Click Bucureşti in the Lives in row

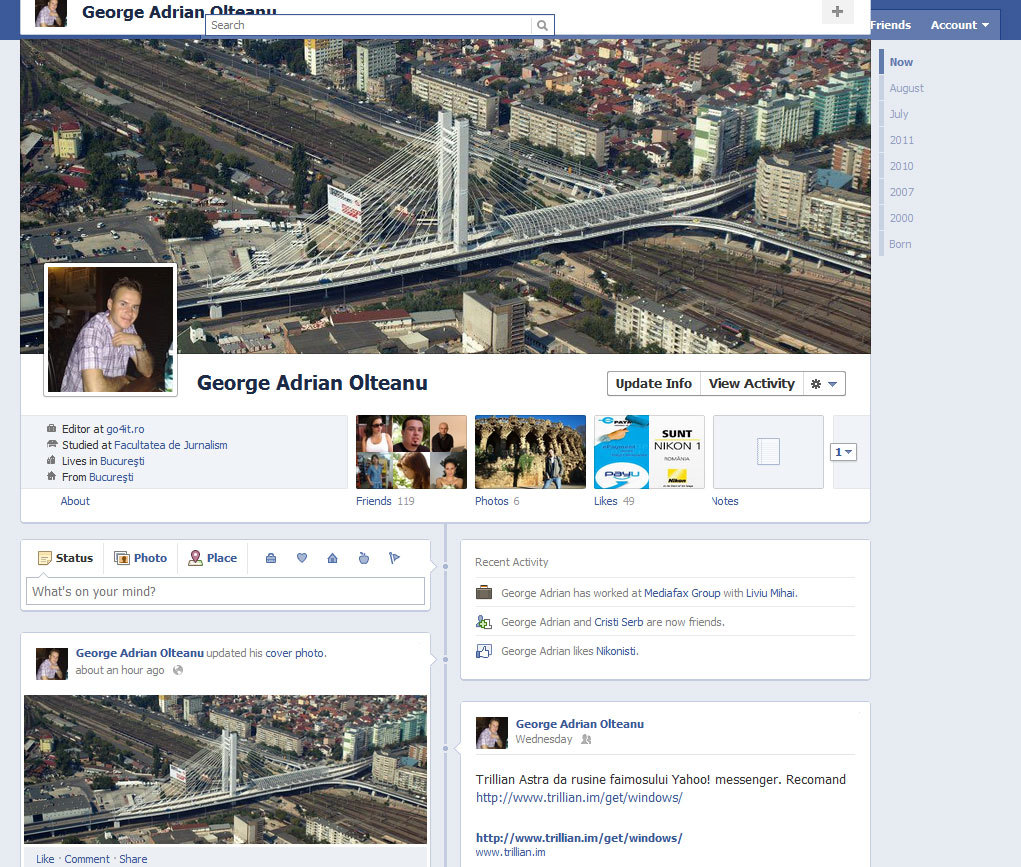pos(122,461)
